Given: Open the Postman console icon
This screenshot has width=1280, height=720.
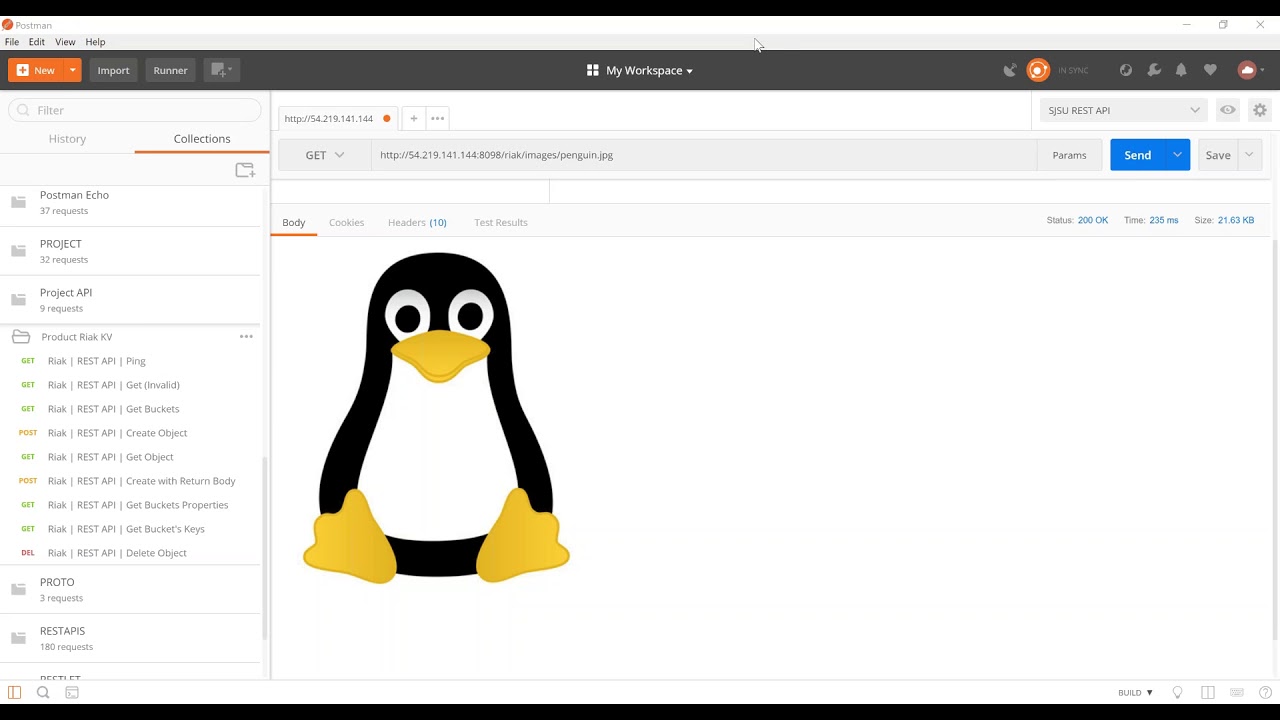Looking at the screenshot, I should pos(72,692).
